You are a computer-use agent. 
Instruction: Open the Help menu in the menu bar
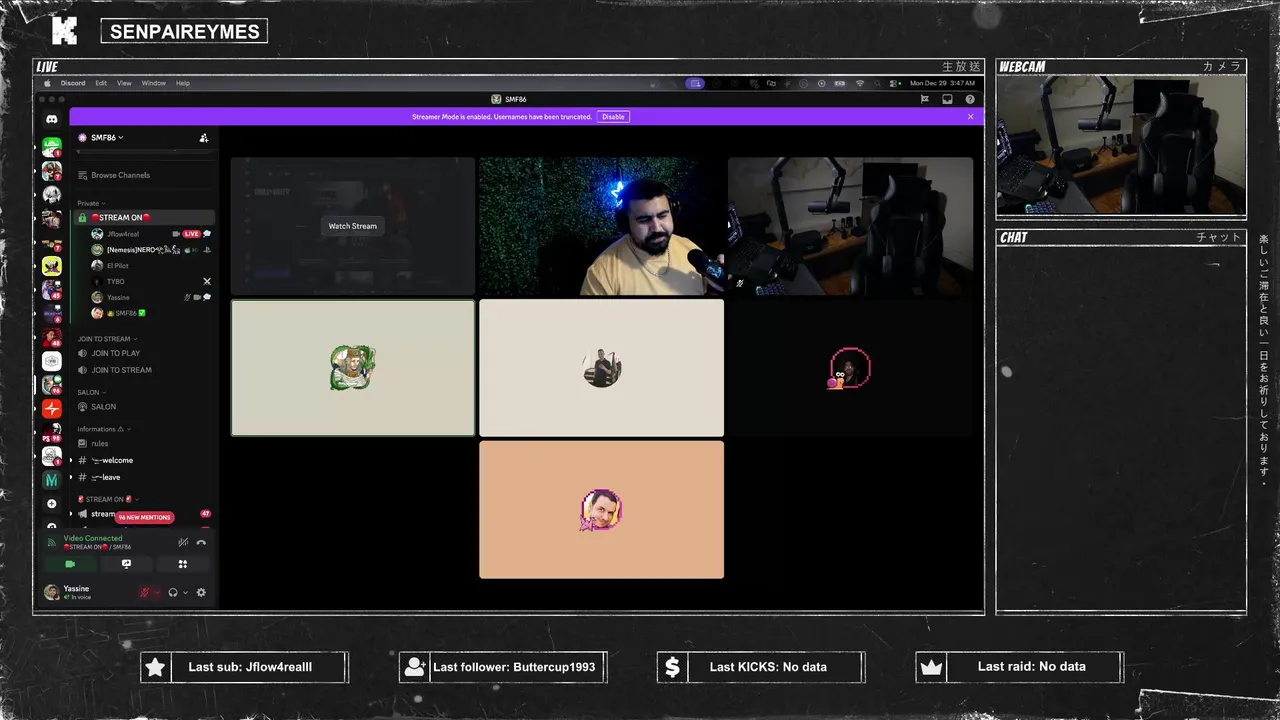[x=183, y=83]
